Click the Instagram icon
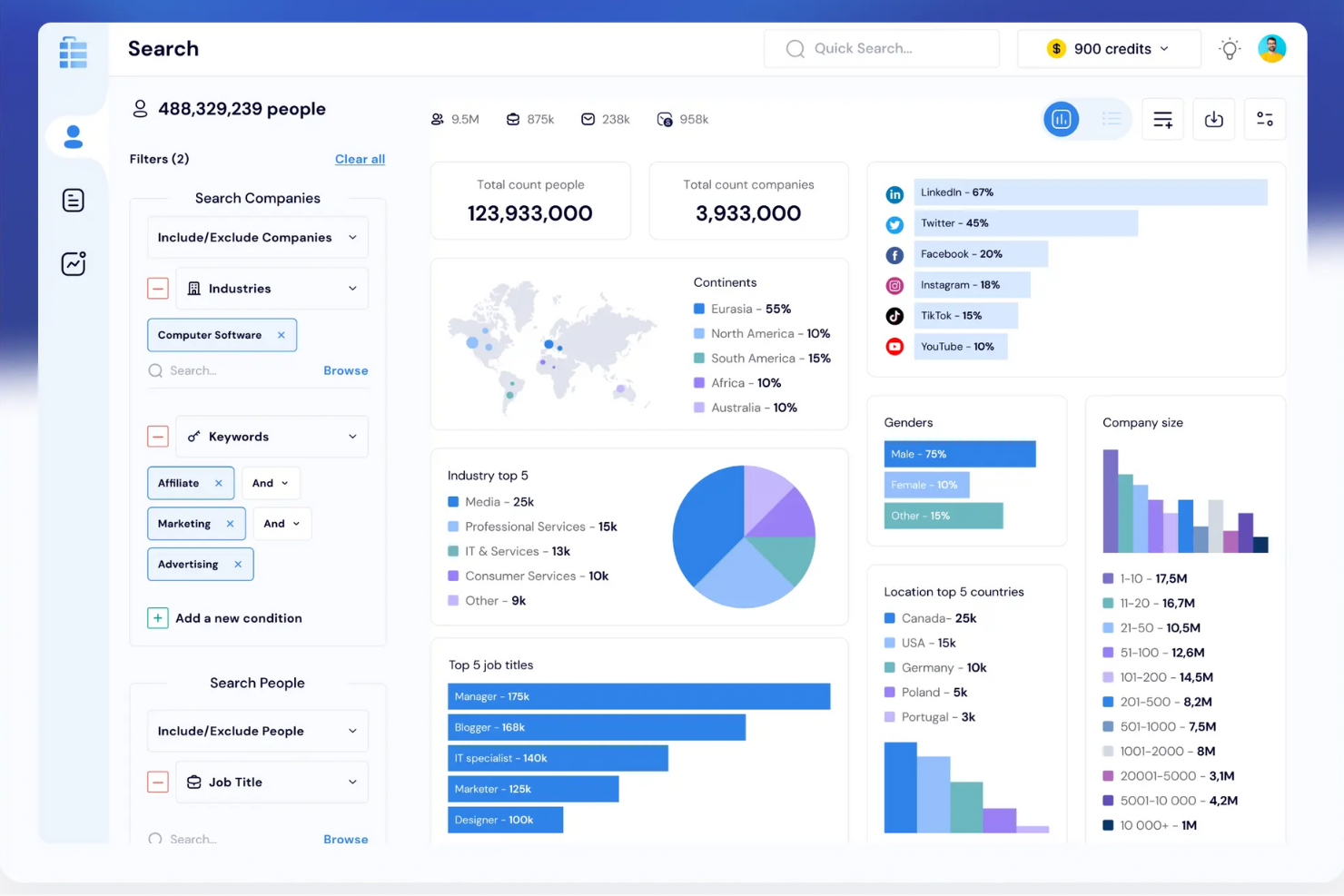 (x=894, y=286)
